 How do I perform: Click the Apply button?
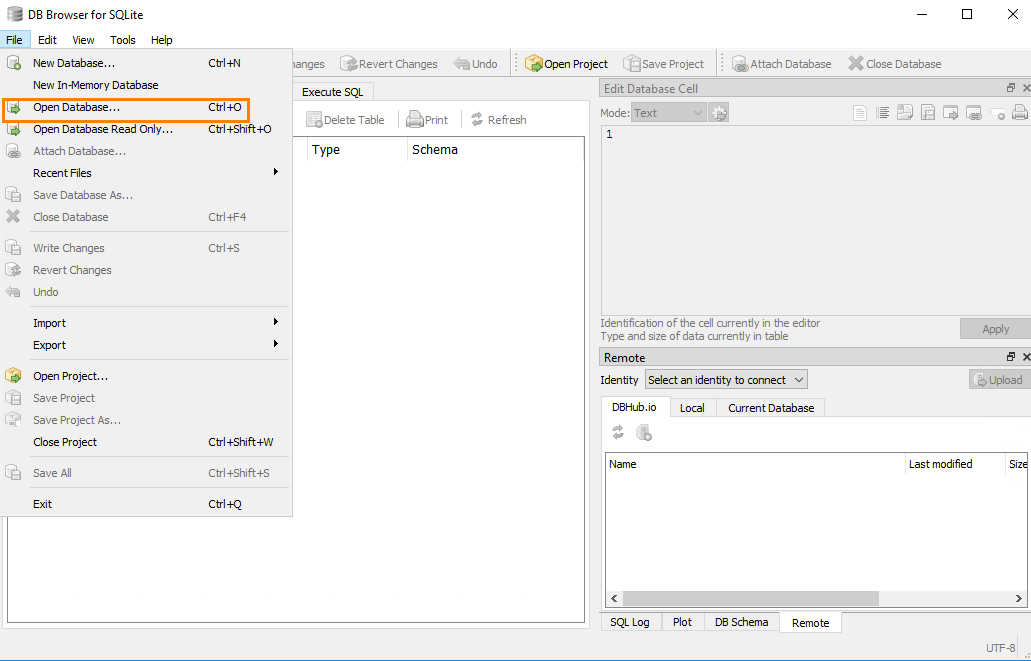point(995,329)
